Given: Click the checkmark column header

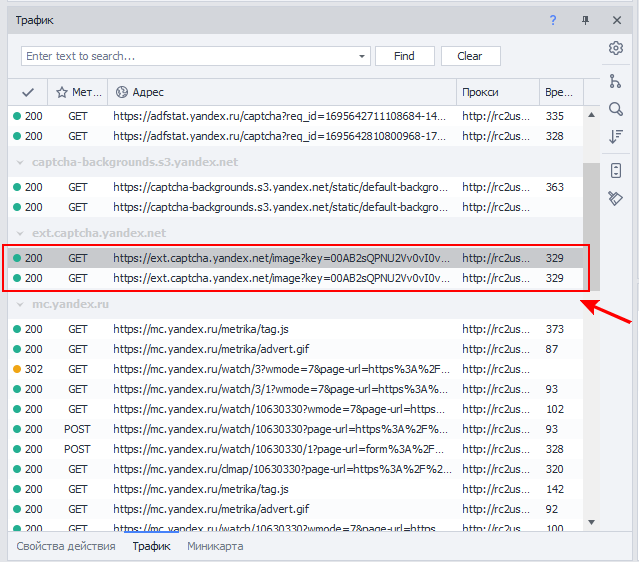Looking at the screenshot, I should click(x=28, y=93).
